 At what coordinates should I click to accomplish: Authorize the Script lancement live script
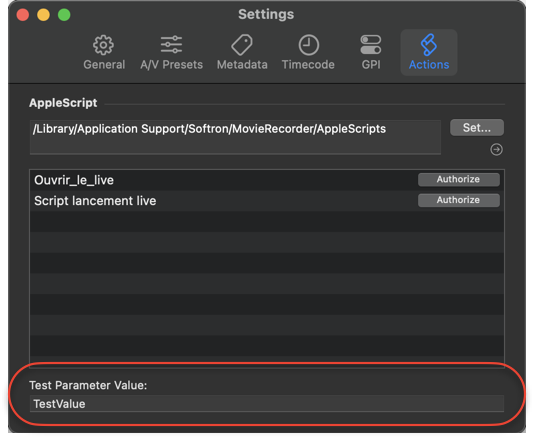tap(459, 200)
